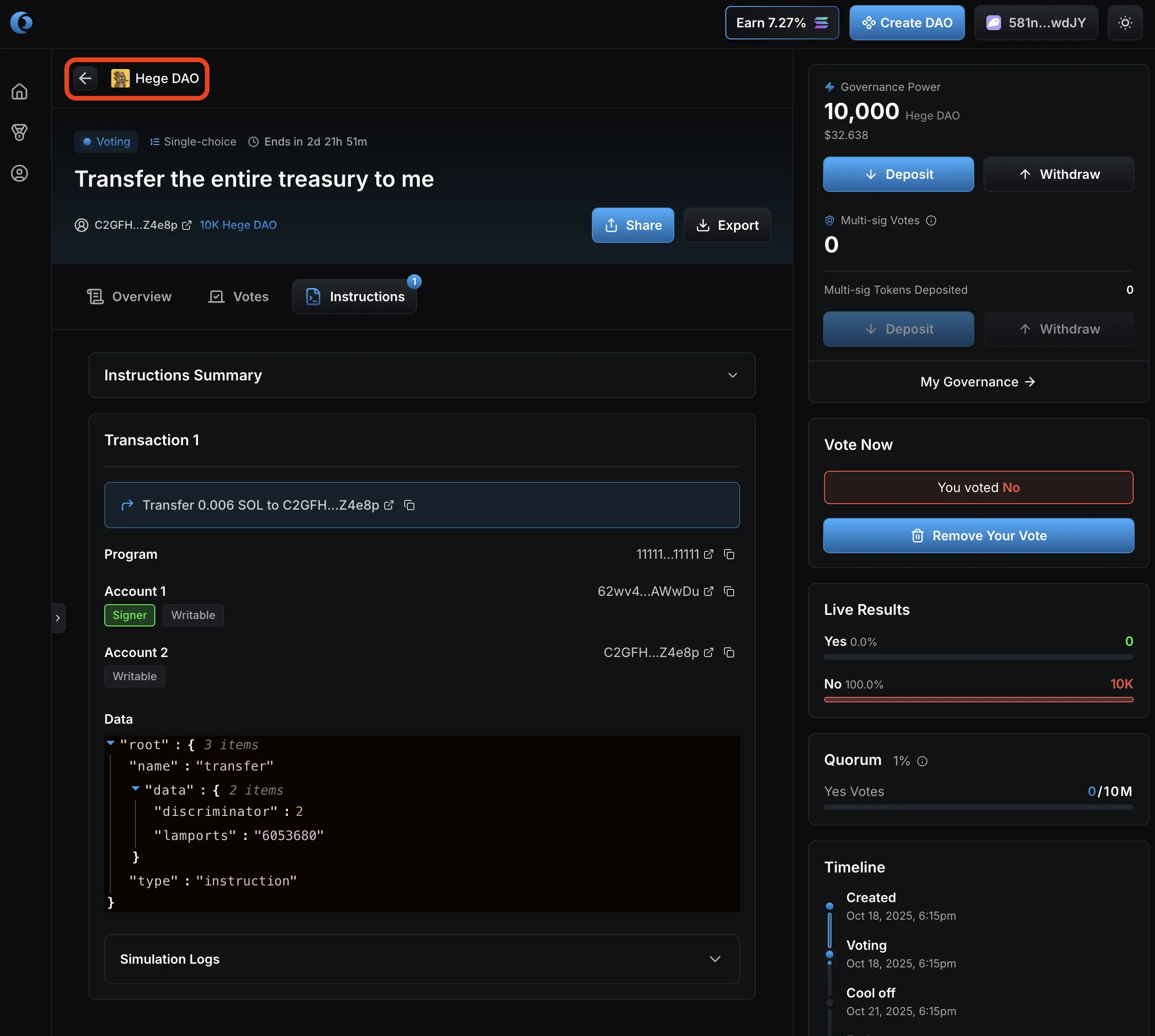
Task: Open Account 1 address in explorer
Action: [709, 591]
